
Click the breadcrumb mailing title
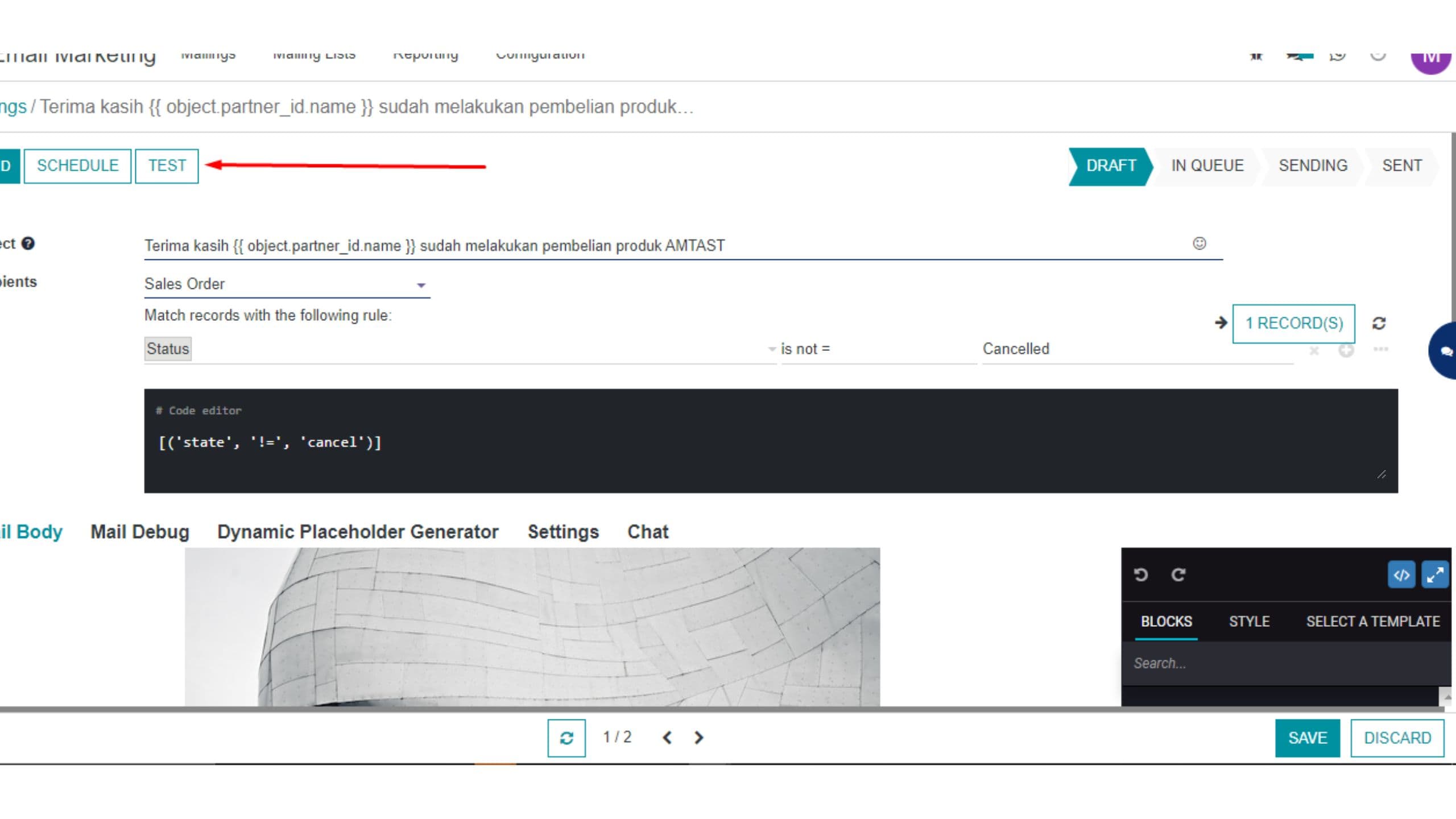pos(366,106)
